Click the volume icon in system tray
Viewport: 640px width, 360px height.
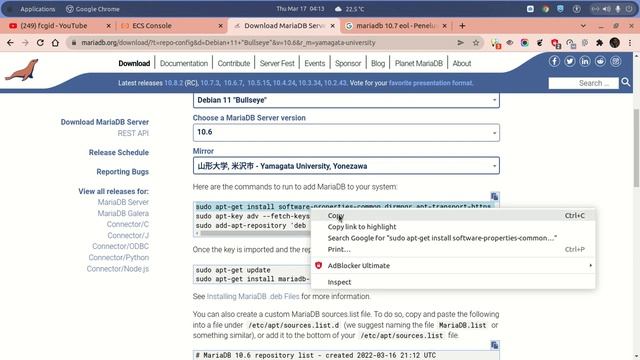[607, 9]
